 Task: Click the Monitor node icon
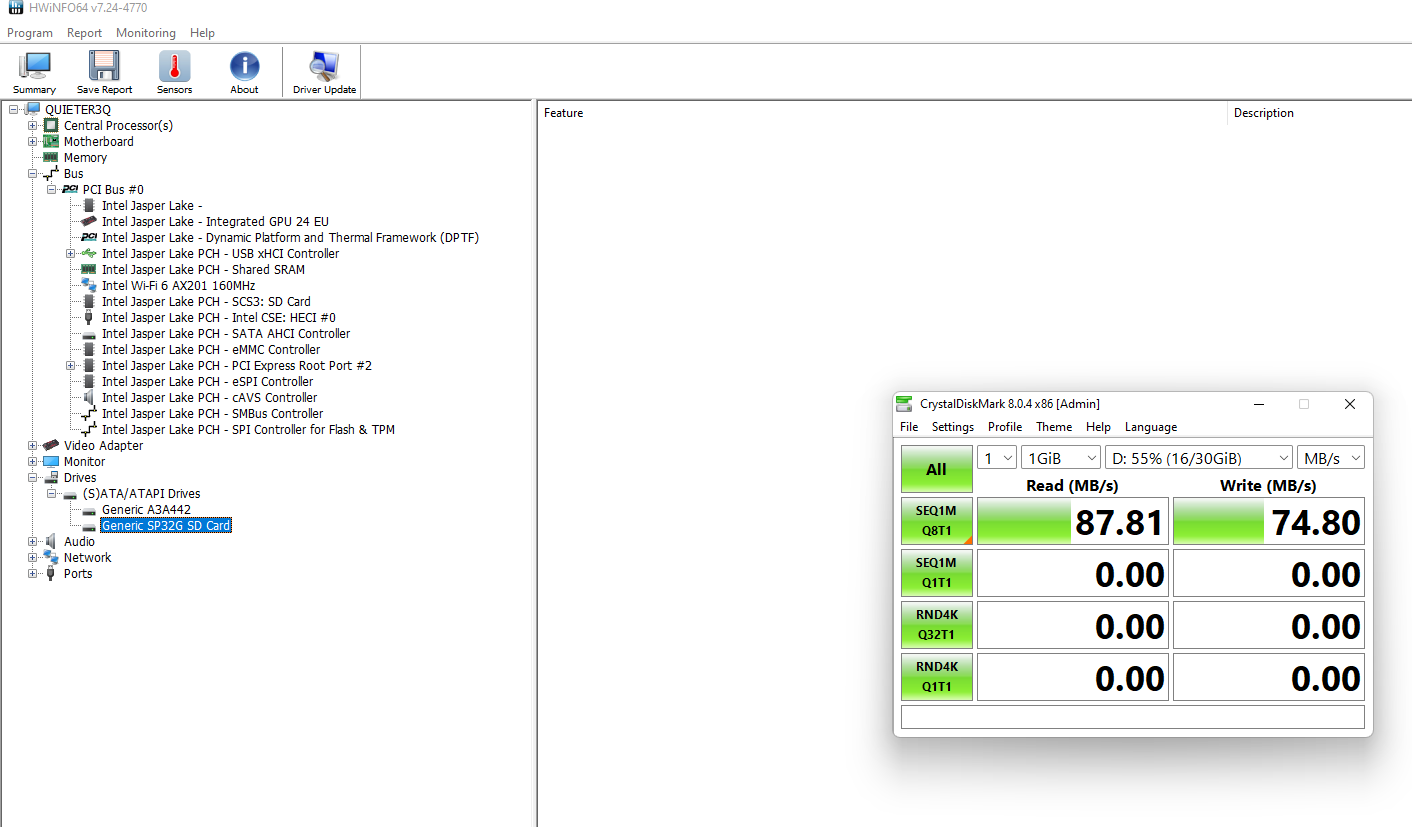pos(51,461)
